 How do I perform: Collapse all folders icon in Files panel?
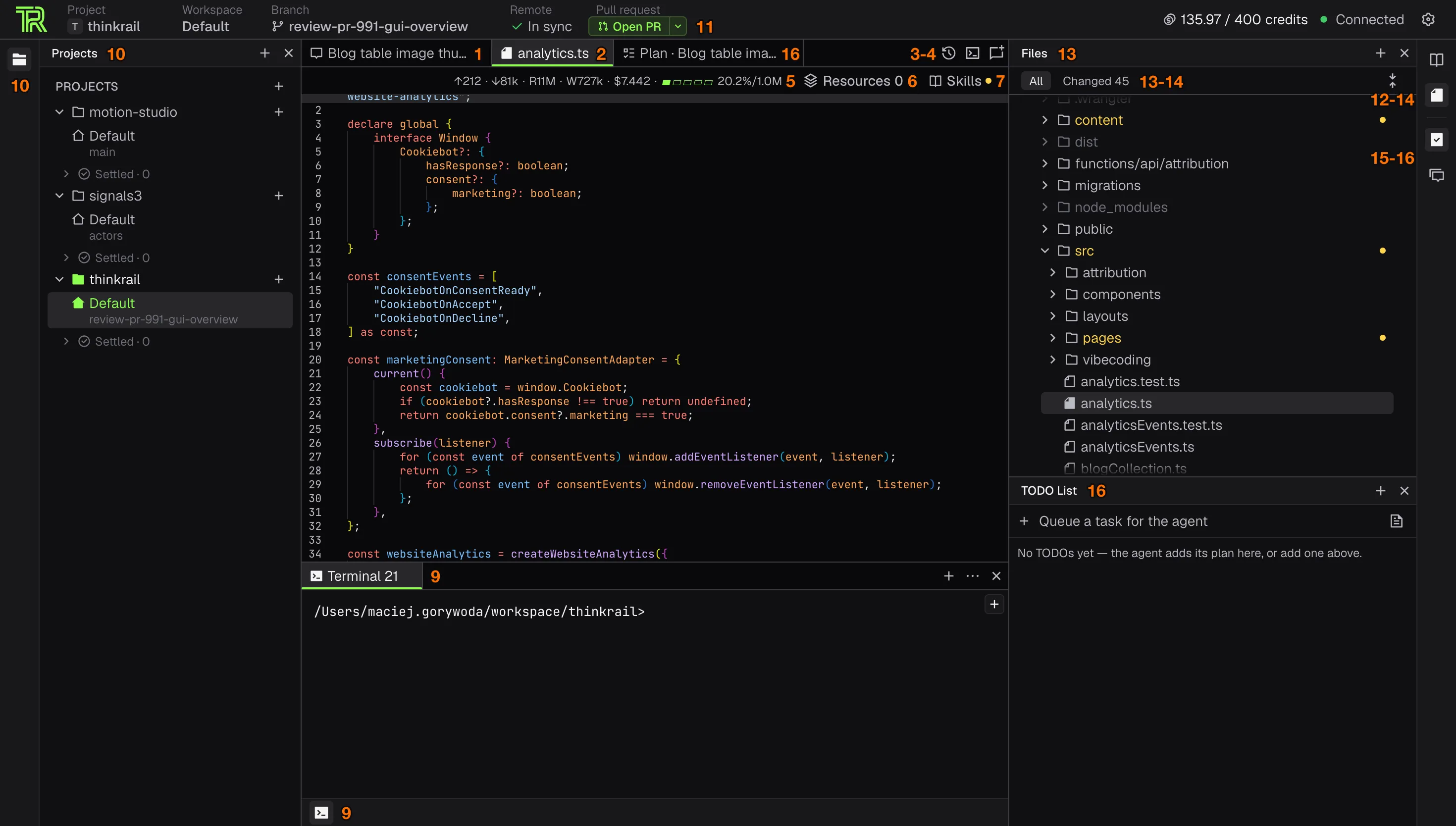(1392, 81)
